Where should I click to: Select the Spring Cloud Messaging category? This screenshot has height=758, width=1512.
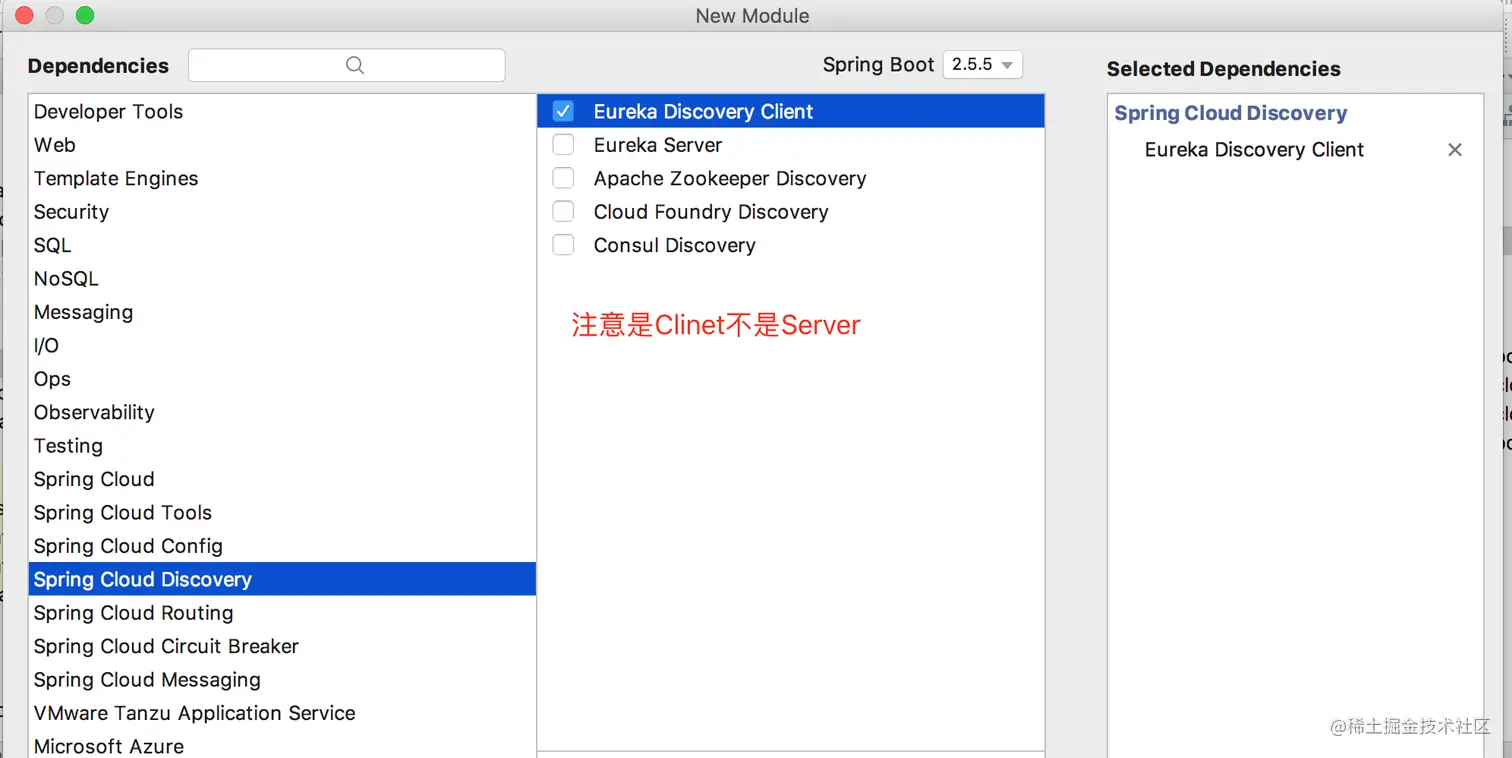(282, 680)
